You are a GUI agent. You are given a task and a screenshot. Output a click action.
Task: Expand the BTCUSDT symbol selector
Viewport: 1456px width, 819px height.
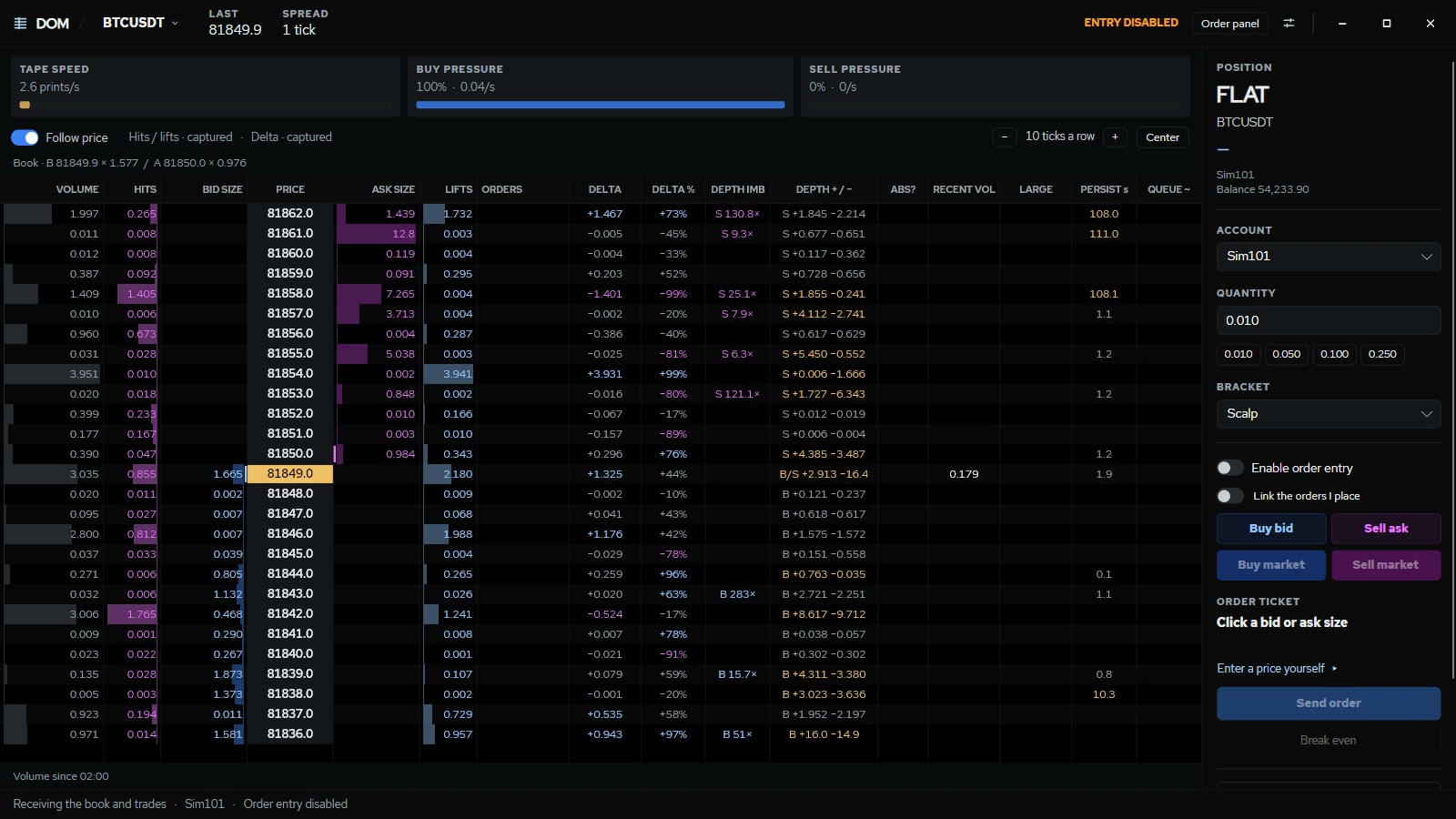coord(140,23)
